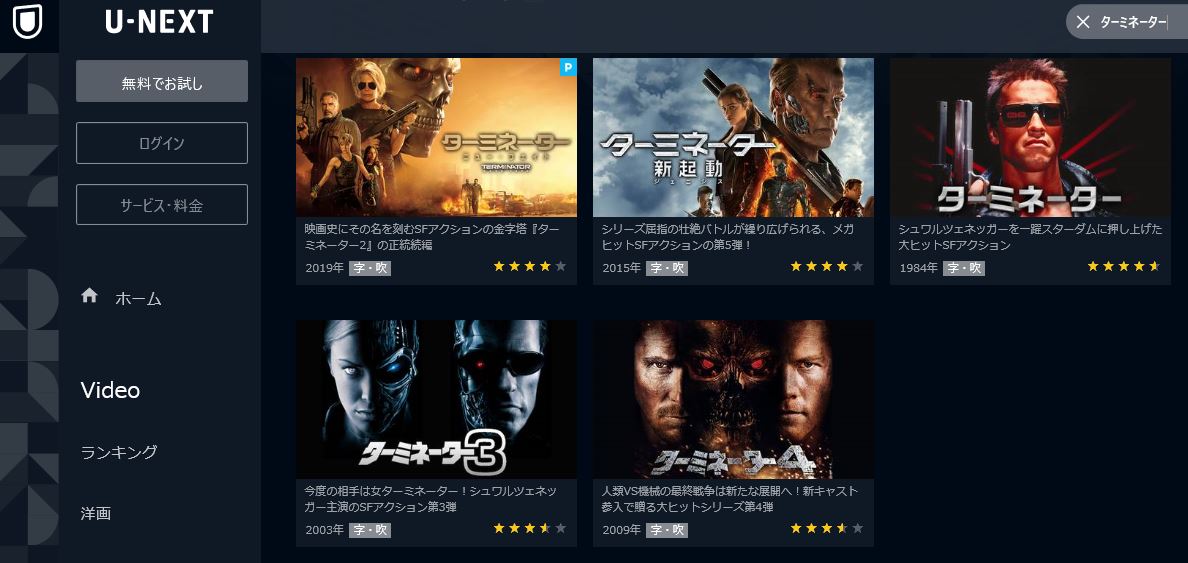Click the 無料でお試し button
This screenshot has width=1188, height=563.
click(x=162, y=81)
